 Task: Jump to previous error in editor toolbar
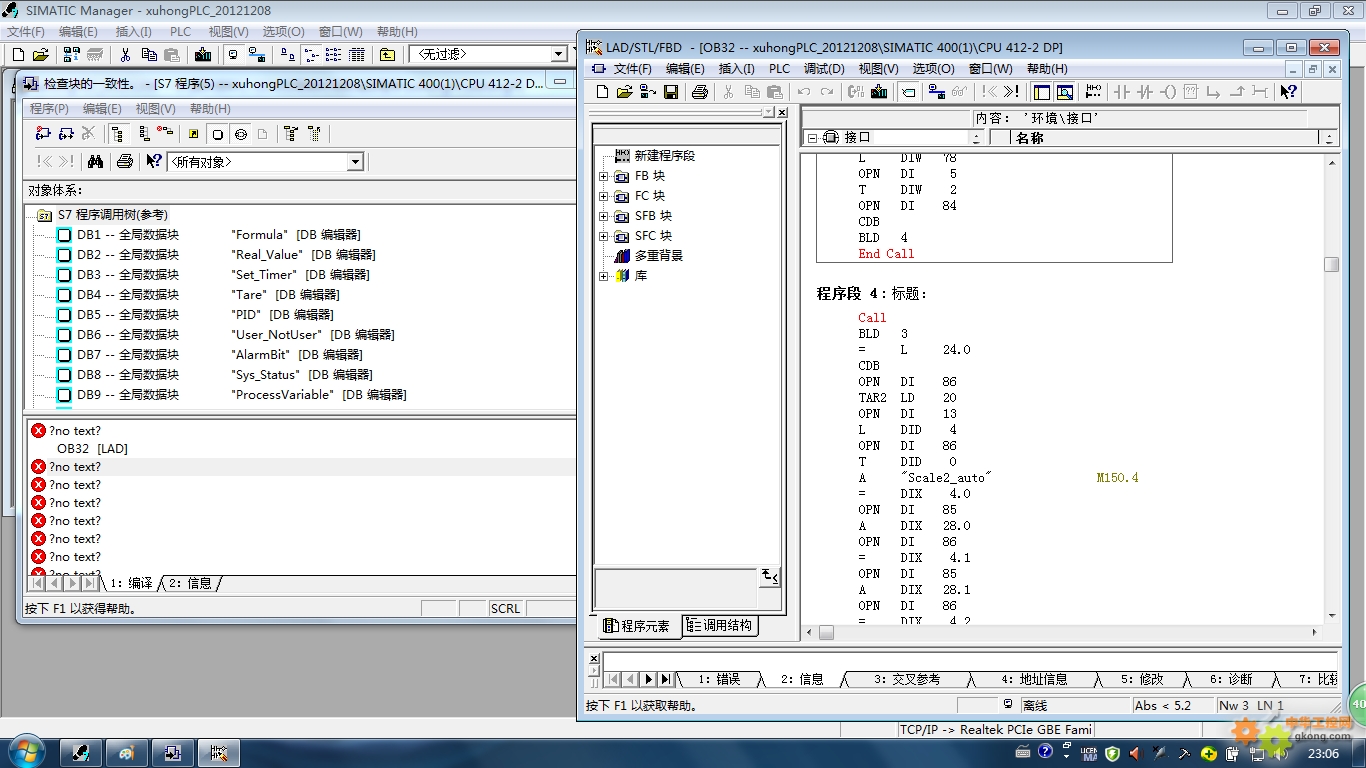tap(989, 92)
